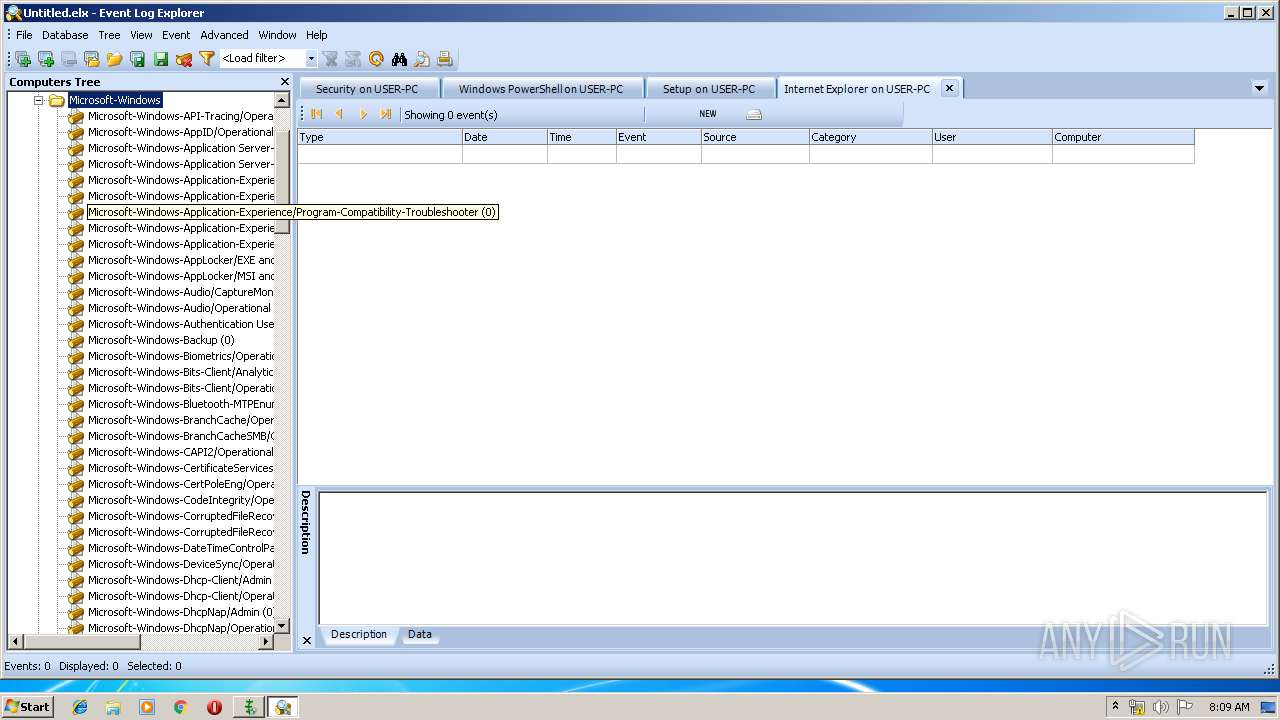This screenshot has width=1280, height=720.
Task: Sort events by the Time column
Action: tap(581, 137)
